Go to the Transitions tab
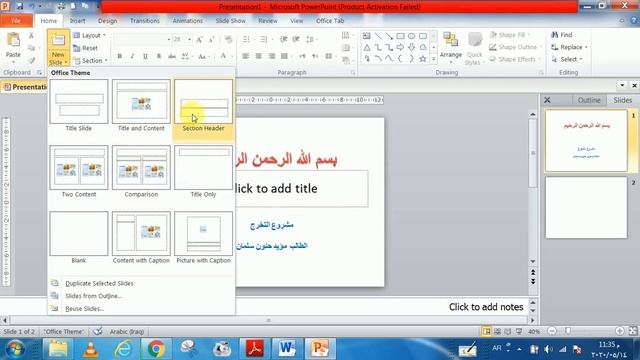Image resolution: width=640 pixels, height=360 pixels. (x=144, y=20)
